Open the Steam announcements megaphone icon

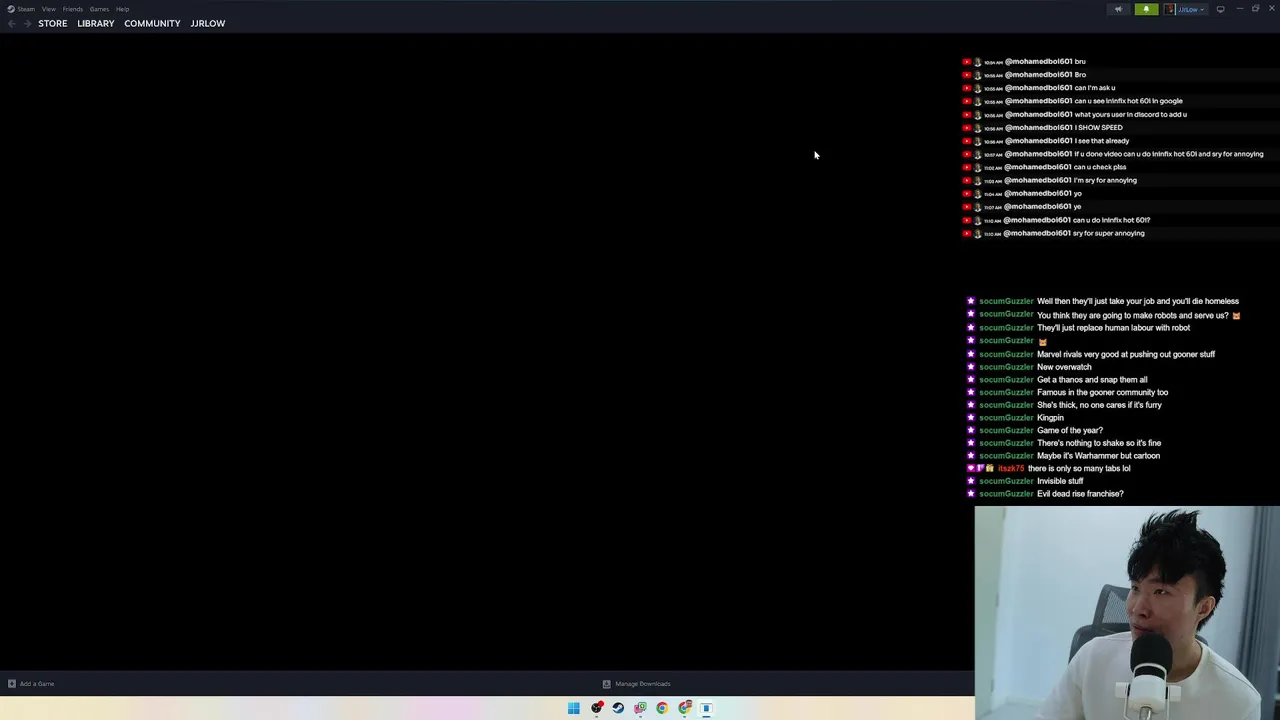(x=1118, y=9)
